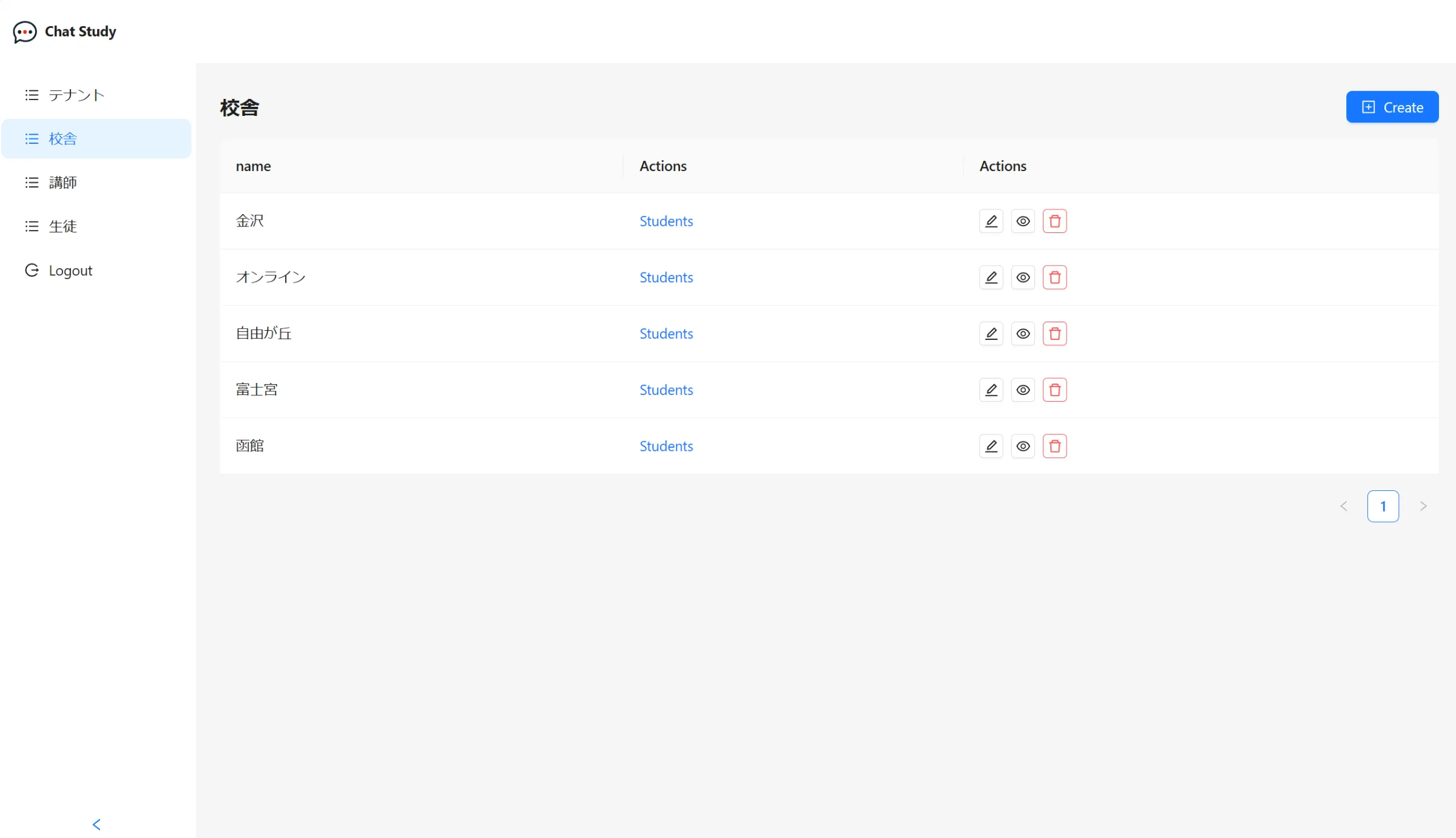The height and width of the screenshot is (838, 1456).
Task: Click the trash icon for 富士宮
Action: [x=1054, y=390]
